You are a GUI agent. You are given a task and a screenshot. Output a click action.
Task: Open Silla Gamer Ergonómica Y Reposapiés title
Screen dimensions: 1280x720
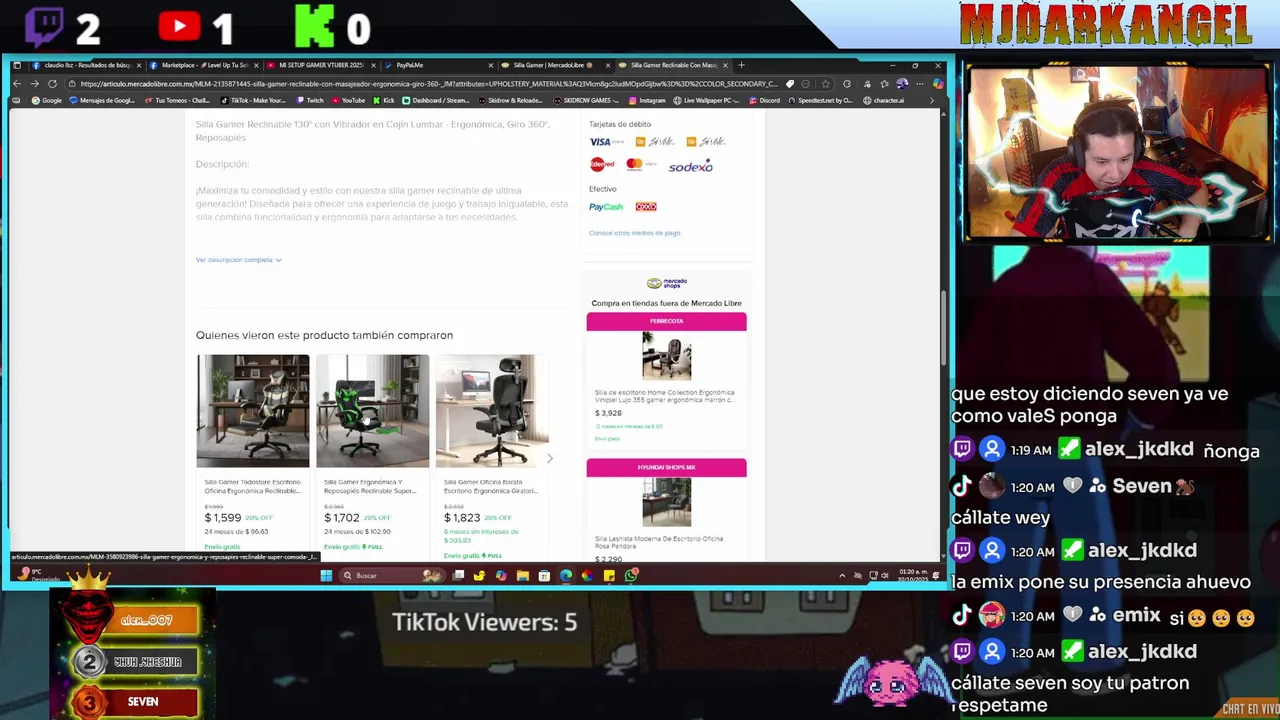(x=370, y=487)
